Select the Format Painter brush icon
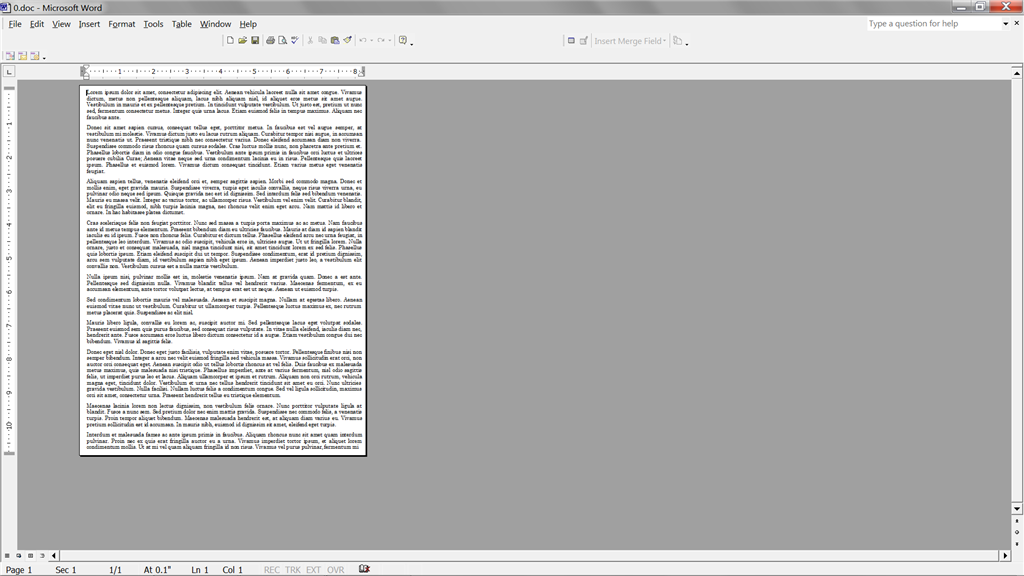Image resolution: width=1024 pixels, height=576 pixels. click(x=347, y=40)
